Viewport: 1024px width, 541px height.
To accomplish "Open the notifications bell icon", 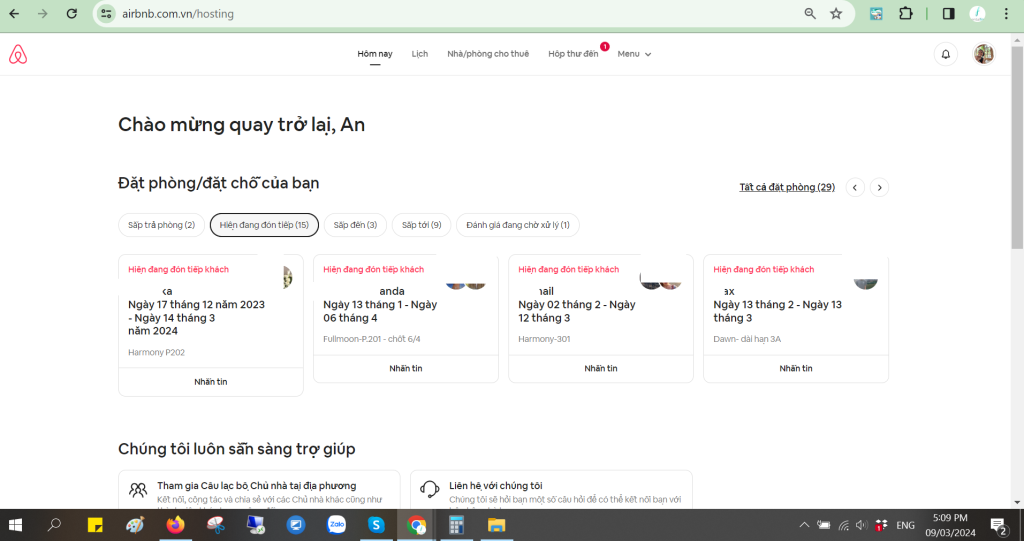I will tap(945, 54).
